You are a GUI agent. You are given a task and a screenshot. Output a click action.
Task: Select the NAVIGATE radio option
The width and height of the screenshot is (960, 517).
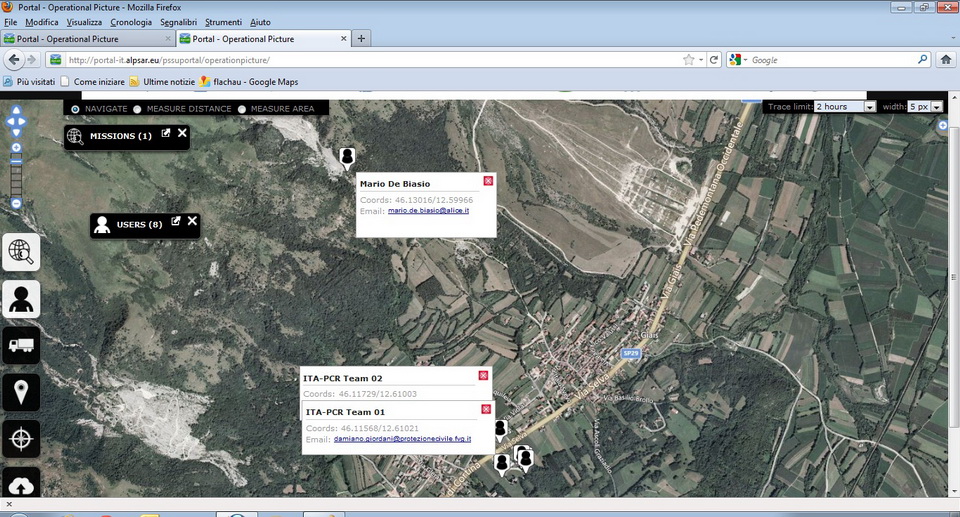click(x=76, y=108)
